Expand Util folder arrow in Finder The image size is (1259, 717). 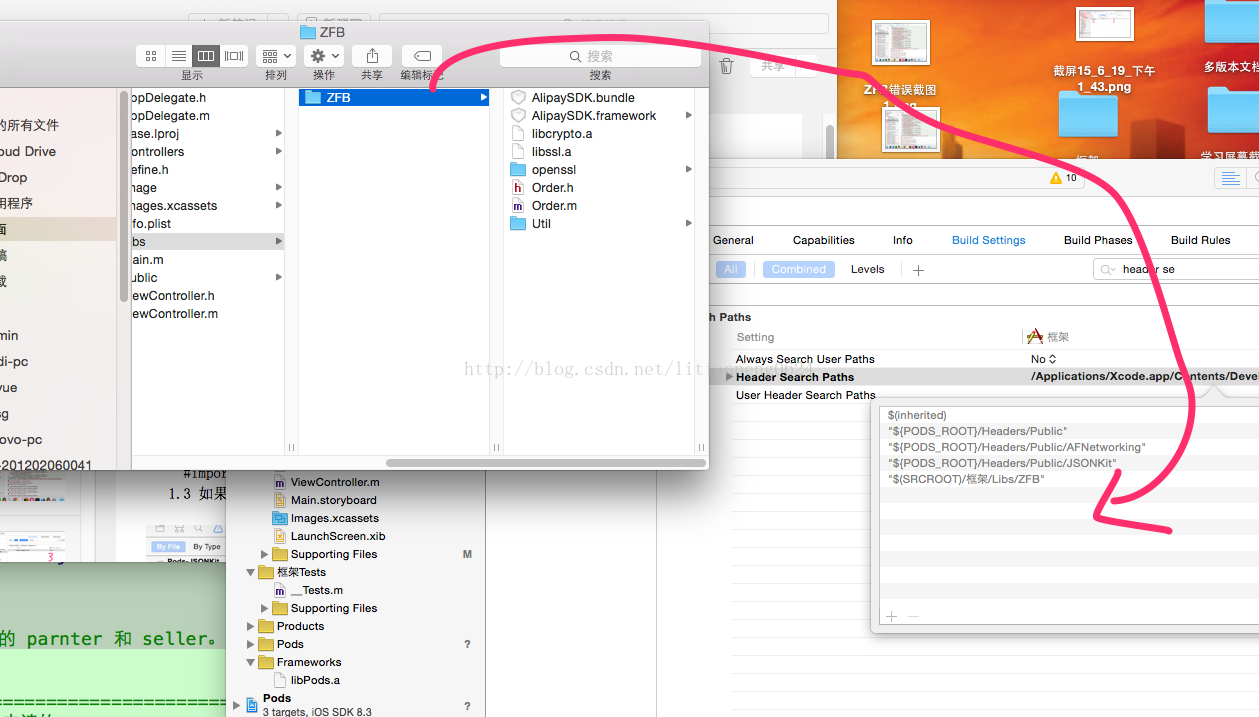[x=688, y=223]
